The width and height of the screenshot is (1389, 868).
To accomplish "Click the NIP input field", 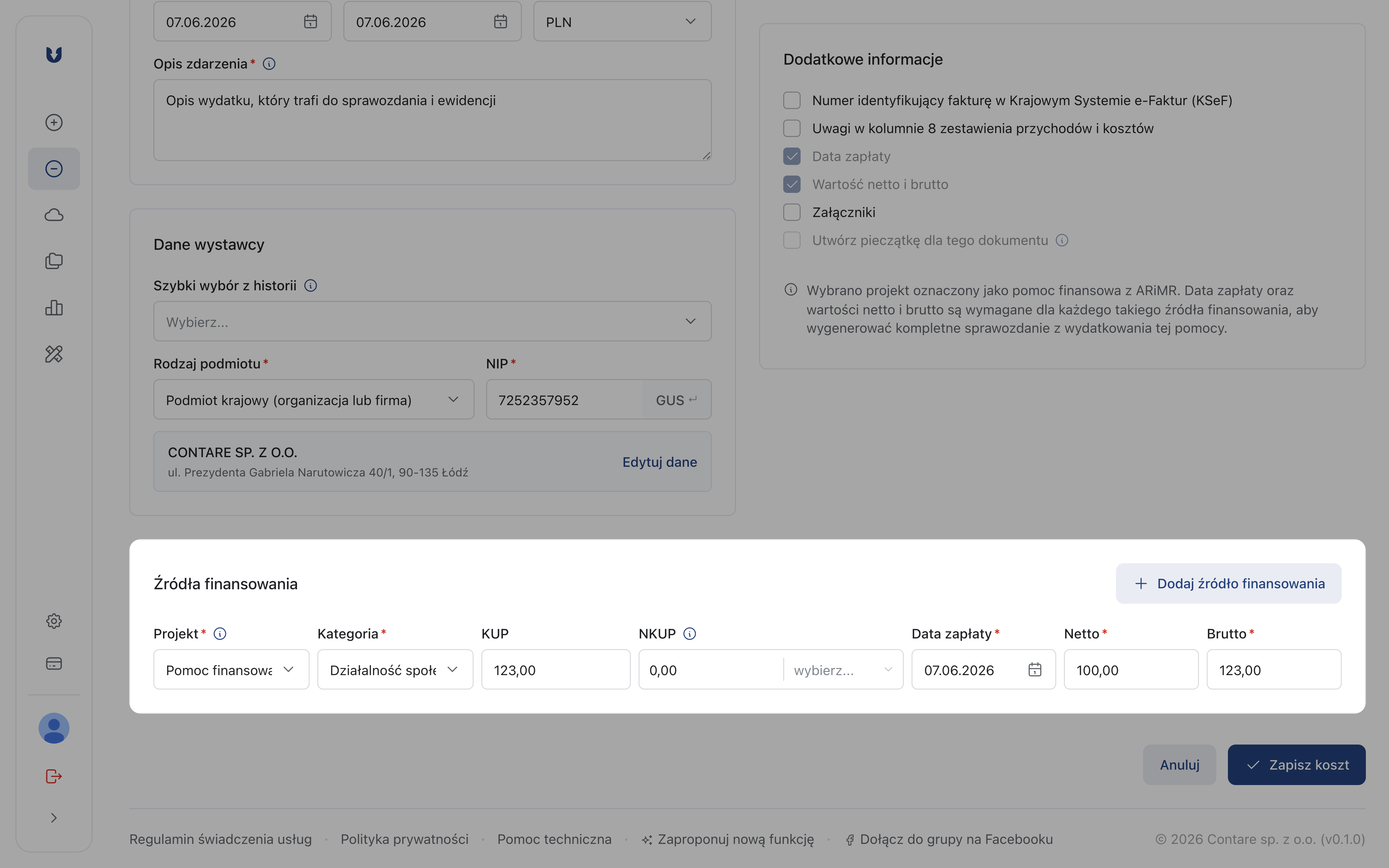I will point(564,400).
